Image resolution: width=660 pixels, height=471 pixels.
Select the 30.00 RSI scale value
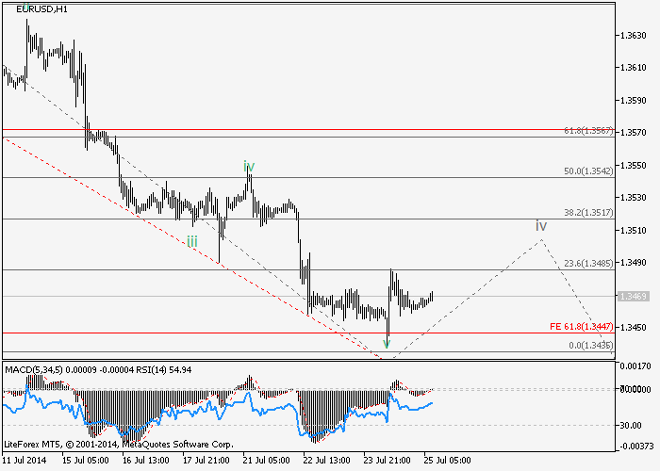pyautogui.click(x=631, y=426)
